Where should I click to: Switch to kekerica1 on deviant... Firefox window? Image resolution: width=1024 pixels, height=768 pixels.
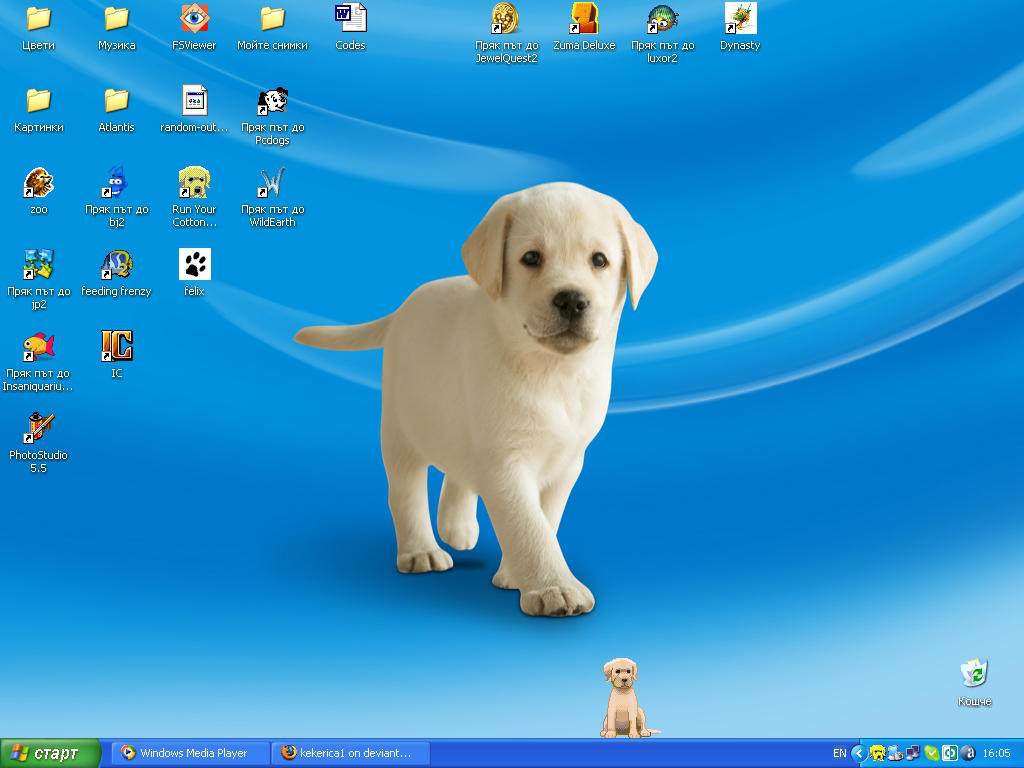[x=351, y=753]
